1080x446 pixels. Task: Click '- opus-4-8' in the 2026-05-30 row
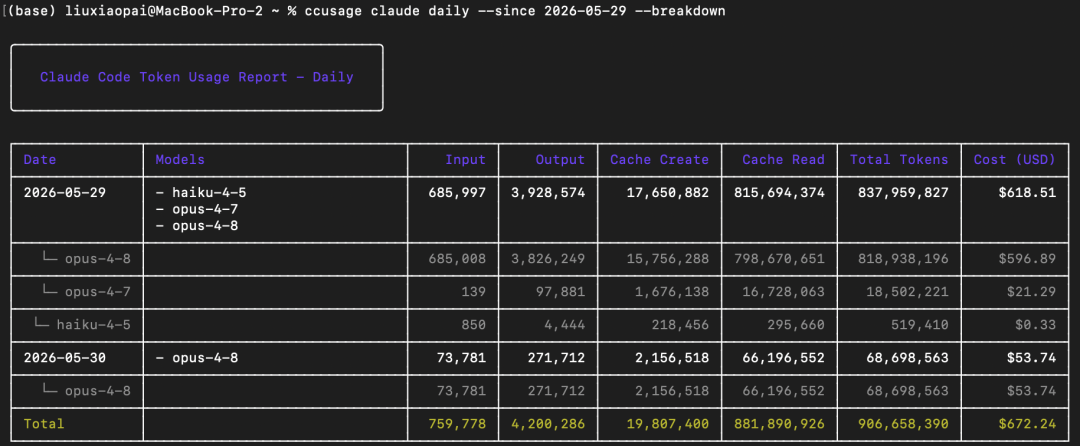pyautogui.click(x=196, y=358)
